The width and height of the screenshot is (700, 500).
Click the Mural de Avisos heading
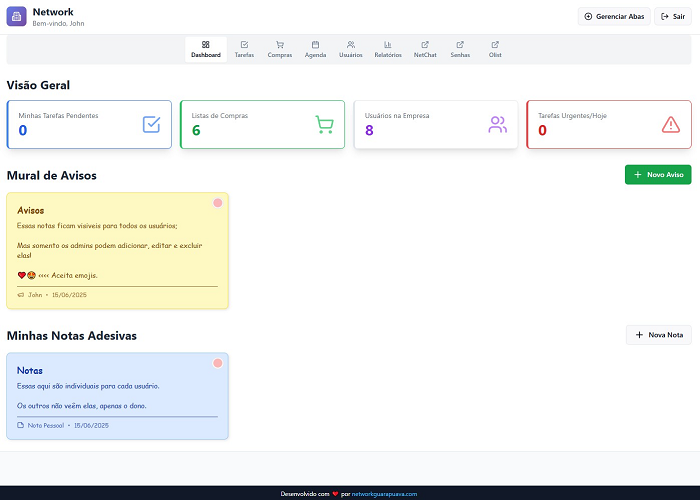[x=52, y=175]
